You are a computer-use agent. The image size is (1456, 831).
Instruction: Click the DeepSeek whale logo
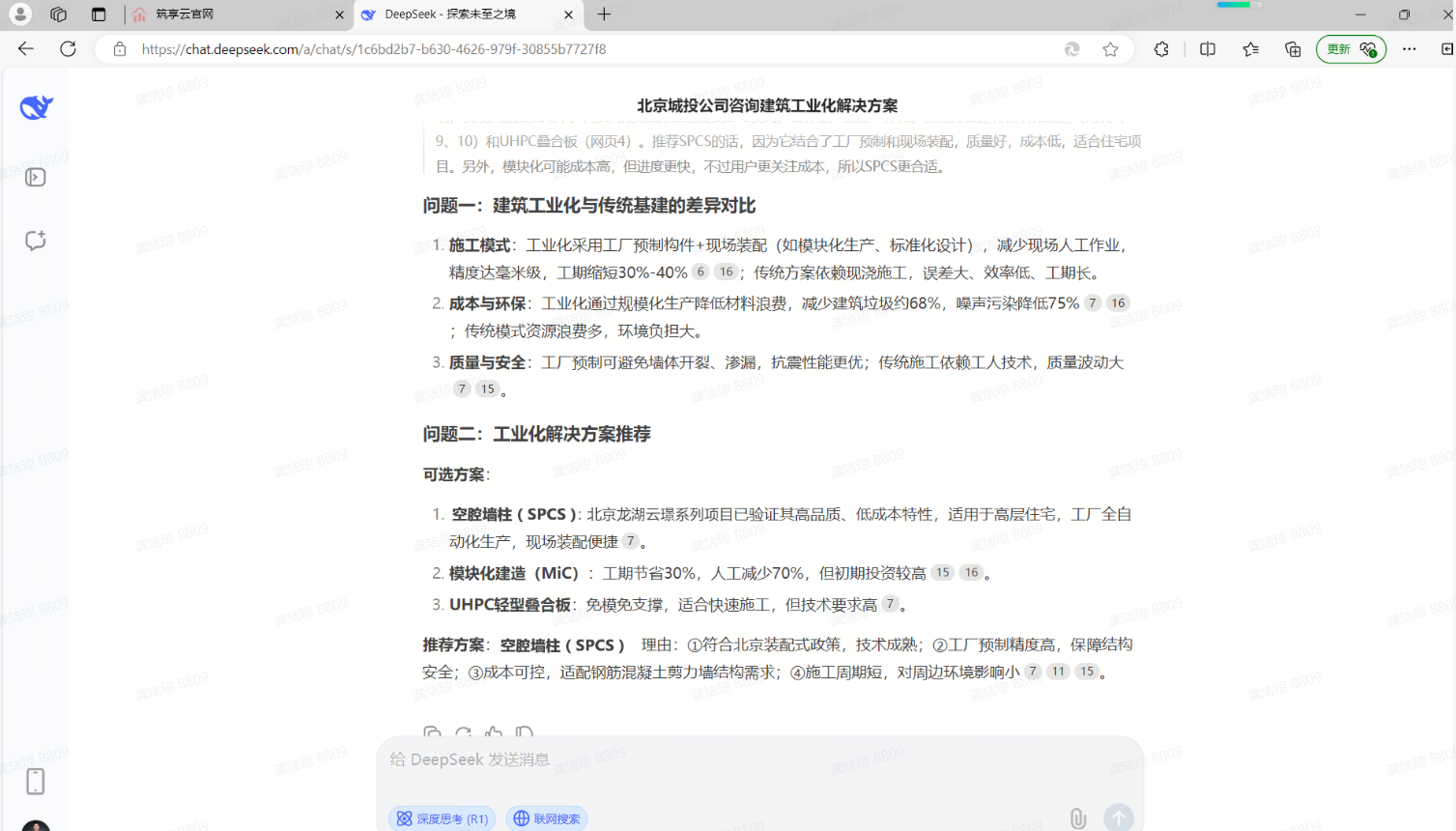[x=36, y=107]
